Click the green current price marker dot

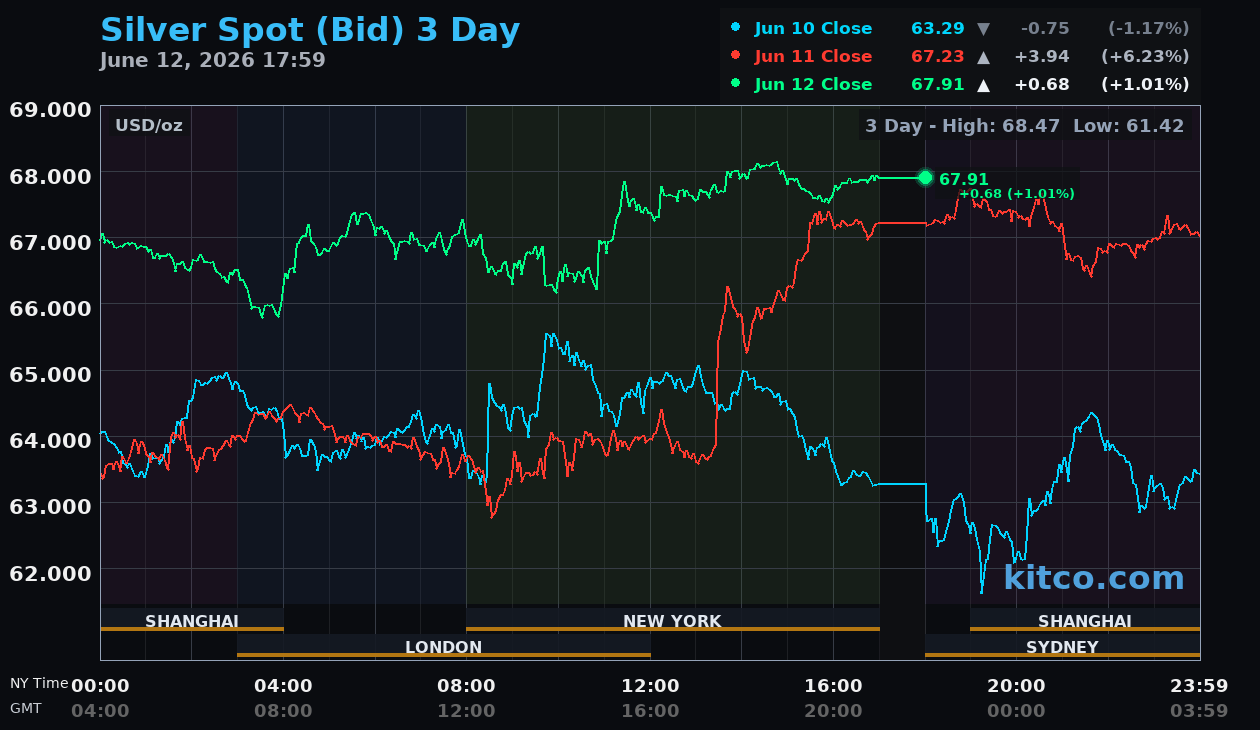tap(925, 178)
